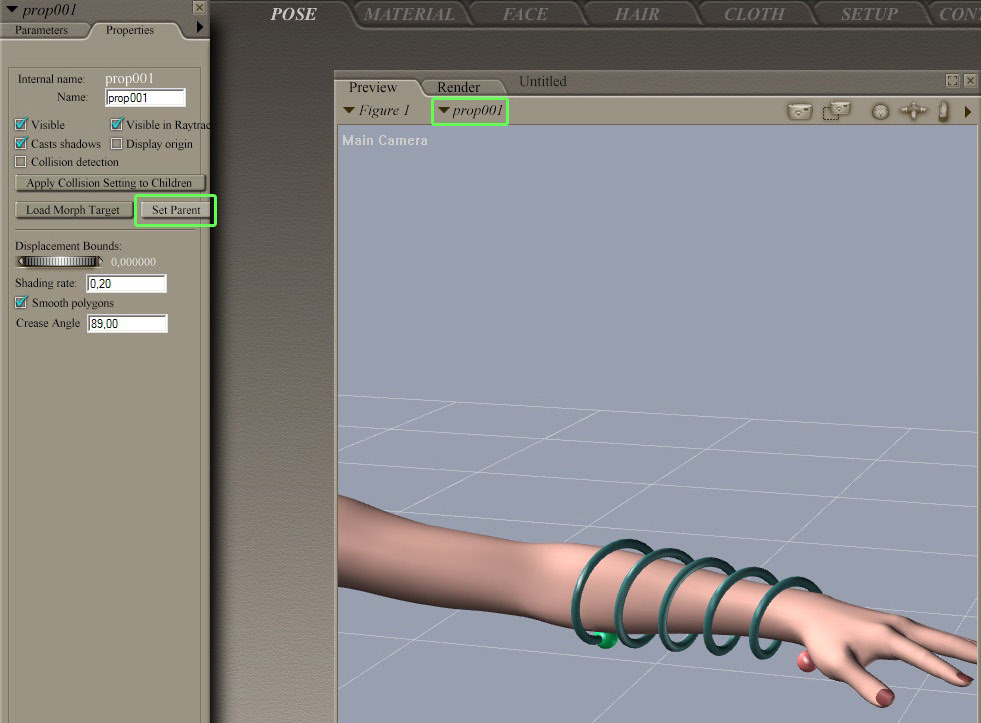This screenshot has width=981, height=723.
Task: Switch to the Parameters tab
Action: [x=41, y=30]
